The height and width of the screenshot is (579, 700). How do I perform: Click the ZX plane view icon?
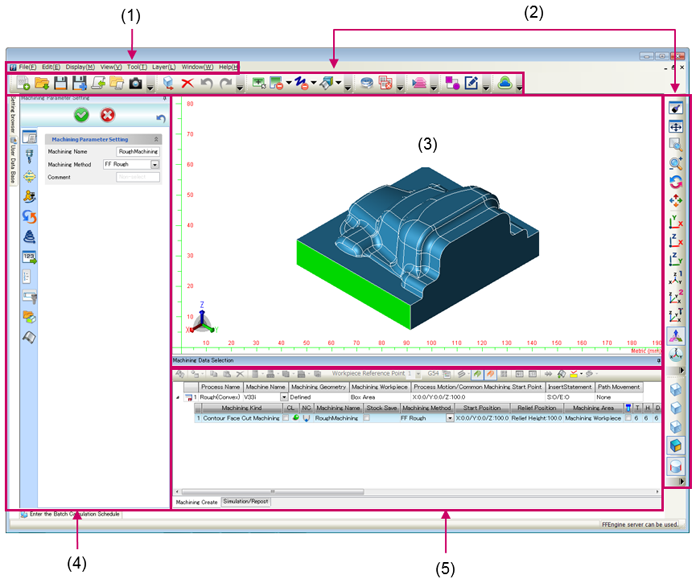675,241
